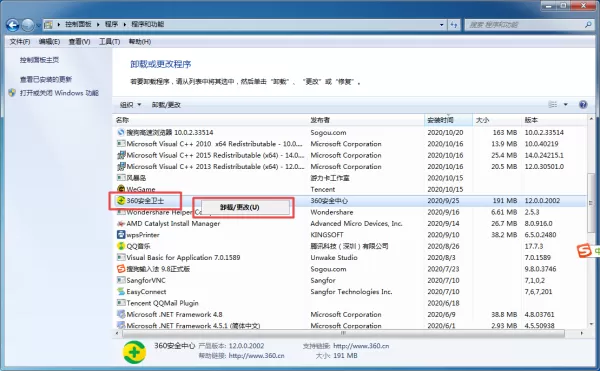The image size is (600, 371).
Task: Click the vertical scrollbar down arrow
Action: (591, 325)
